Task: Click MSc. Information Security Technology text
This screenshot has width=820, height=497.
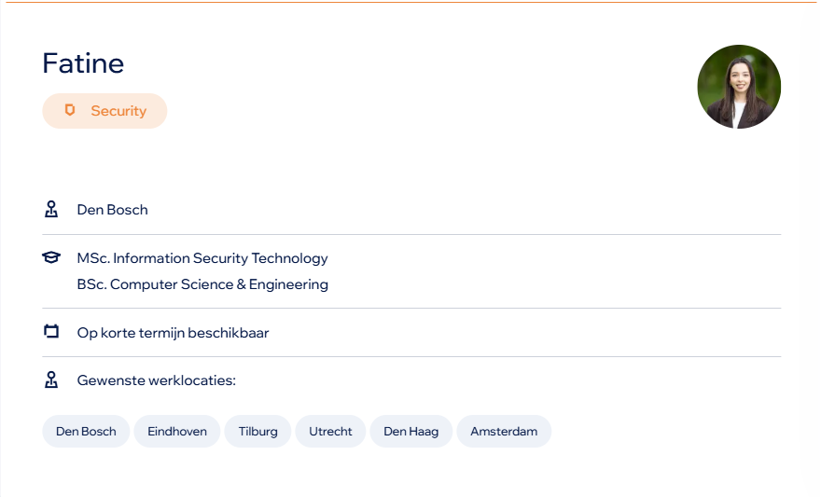Action: [202, 258]
